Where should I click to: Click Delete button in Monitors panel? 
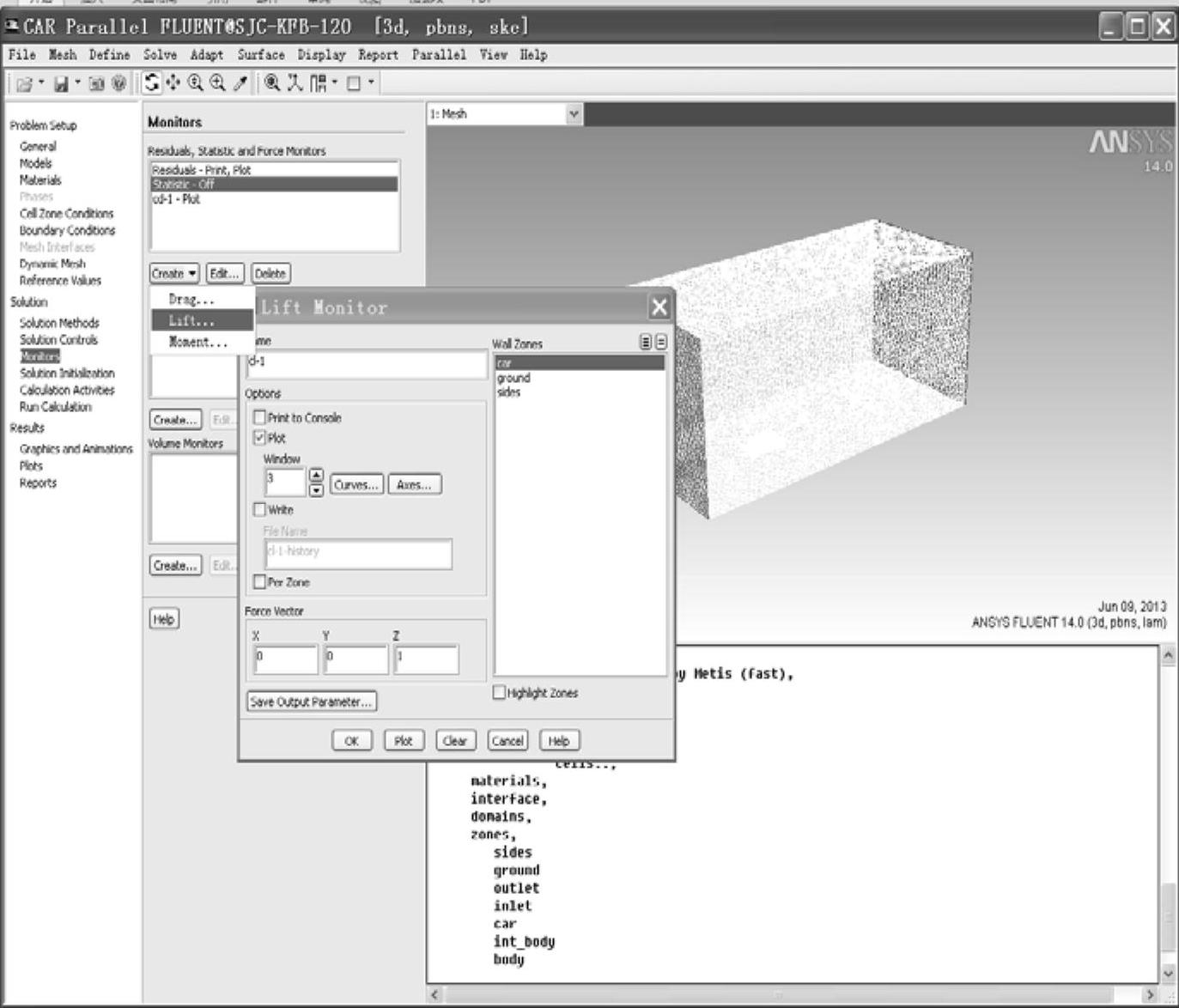[270, 273]
